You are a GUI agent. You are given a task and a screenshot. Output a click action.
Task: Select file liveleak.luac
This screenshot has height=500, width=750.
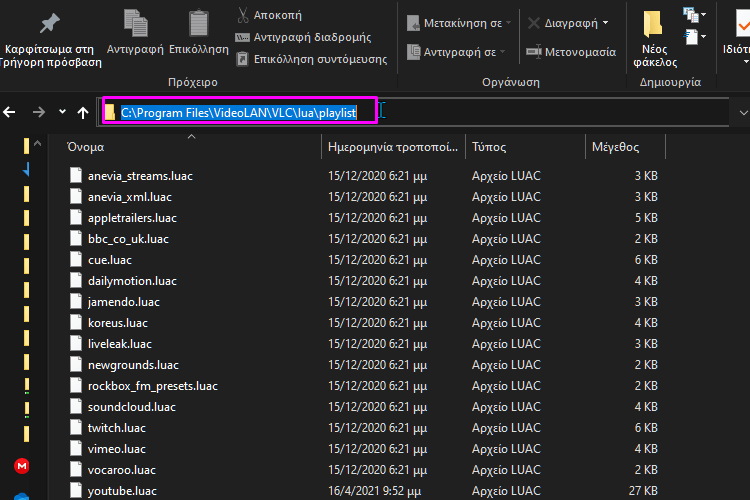point(120,344)
